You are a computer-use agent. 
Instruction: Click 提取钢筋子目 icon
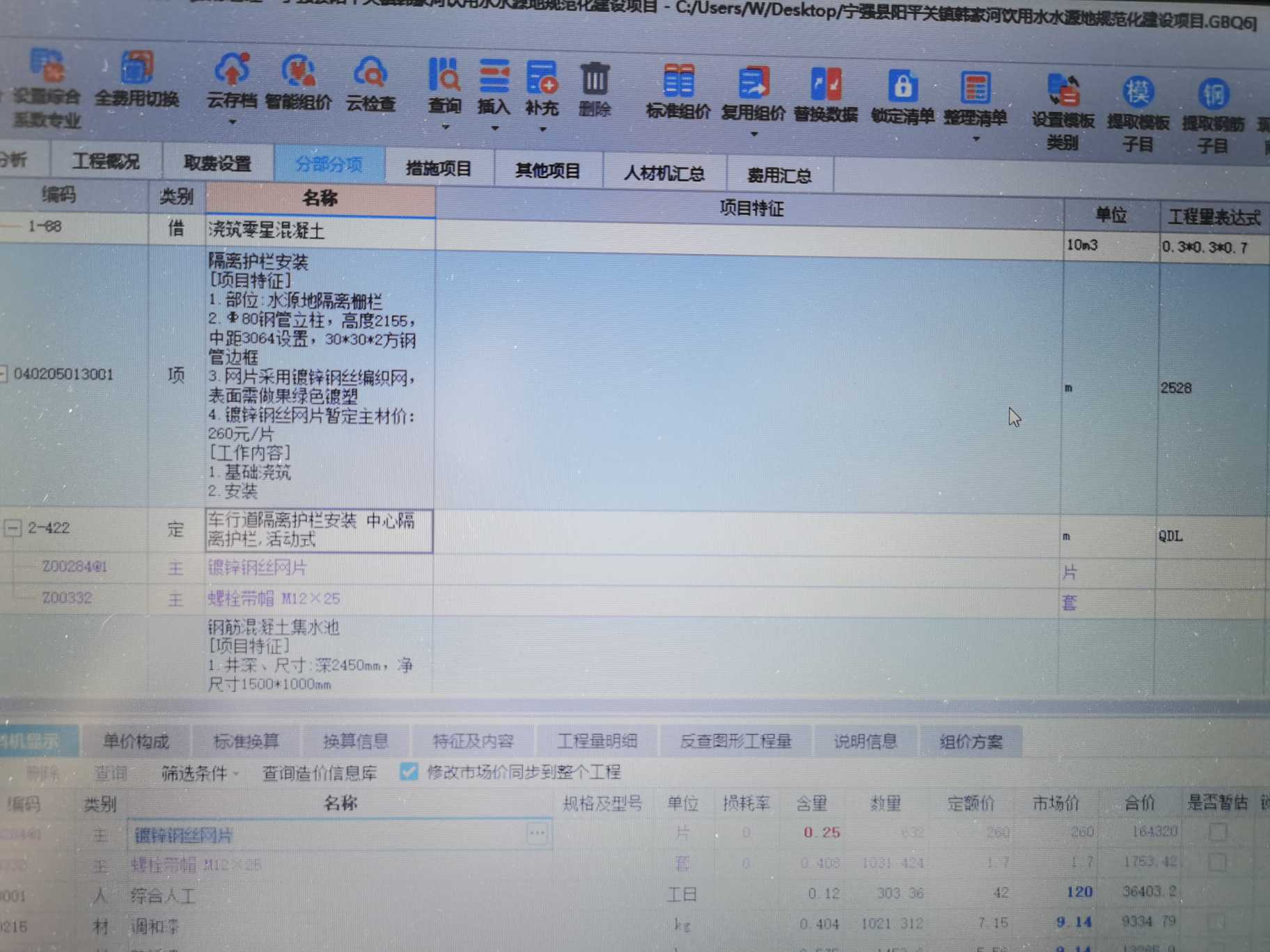(1213, 95)
